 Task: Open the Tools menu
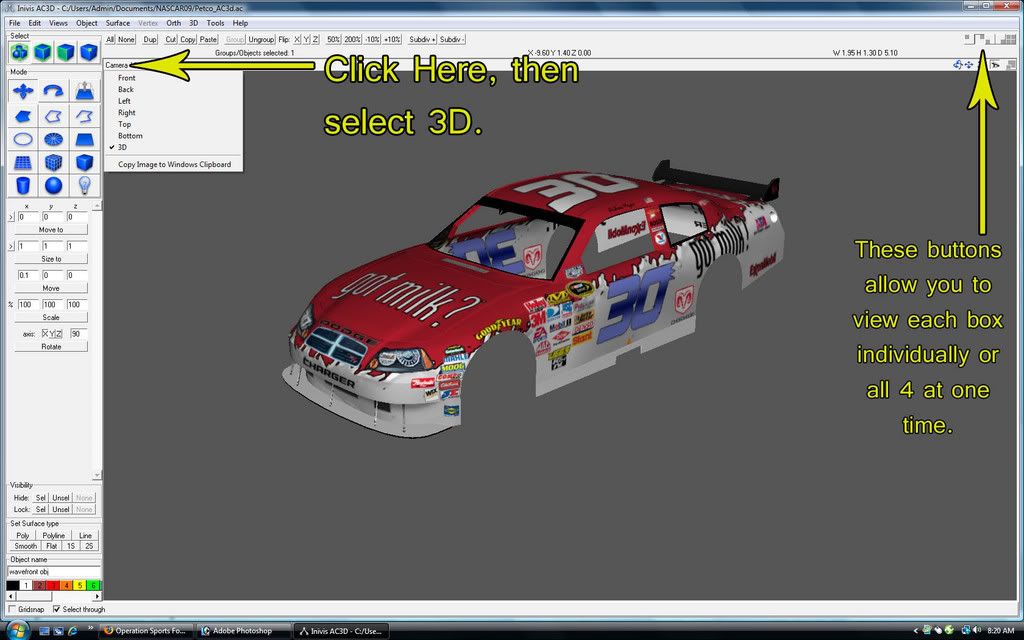tap(215, 23)
